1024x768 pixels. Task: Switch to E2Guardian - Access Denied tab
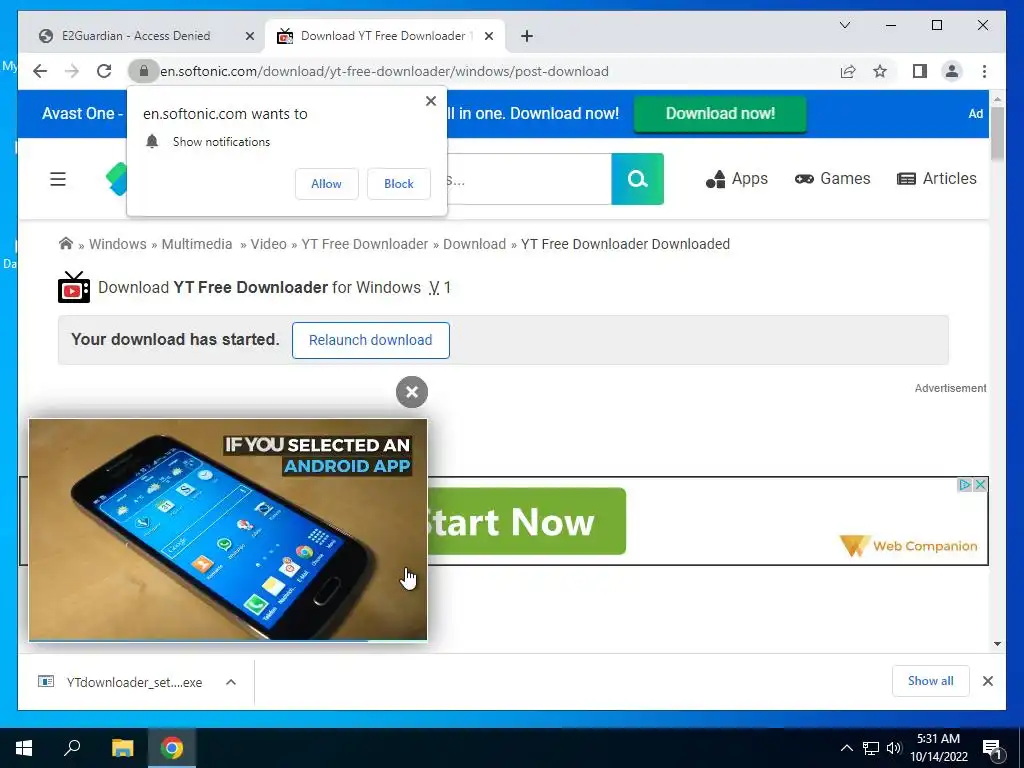click(136, 36)
